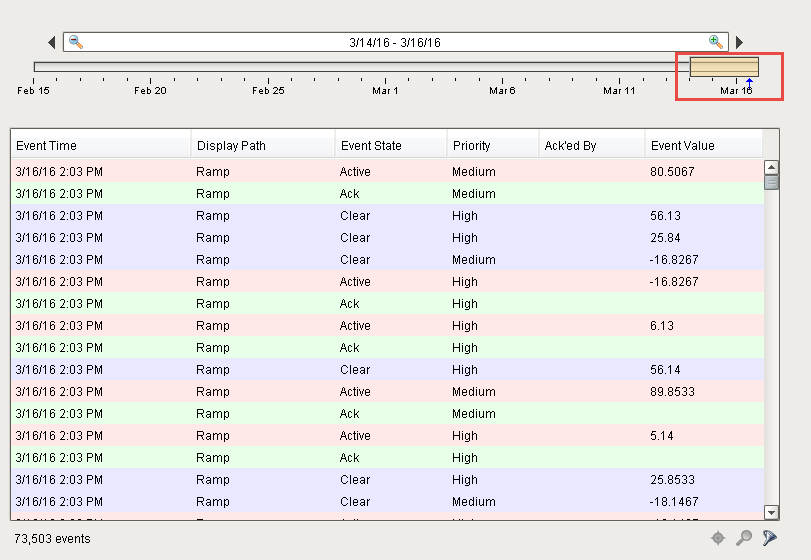The image size is (811, 560).
Task: Click Active in the 80.5067 row
Action: pos(355,172)
